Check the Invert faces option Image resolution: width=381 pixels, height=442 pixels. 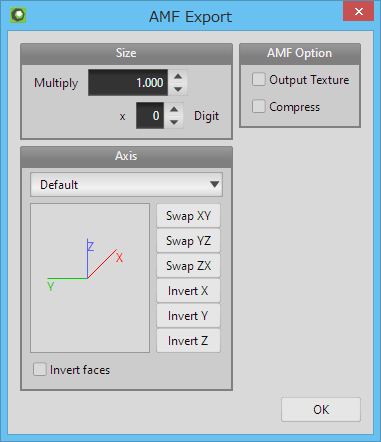40,369
